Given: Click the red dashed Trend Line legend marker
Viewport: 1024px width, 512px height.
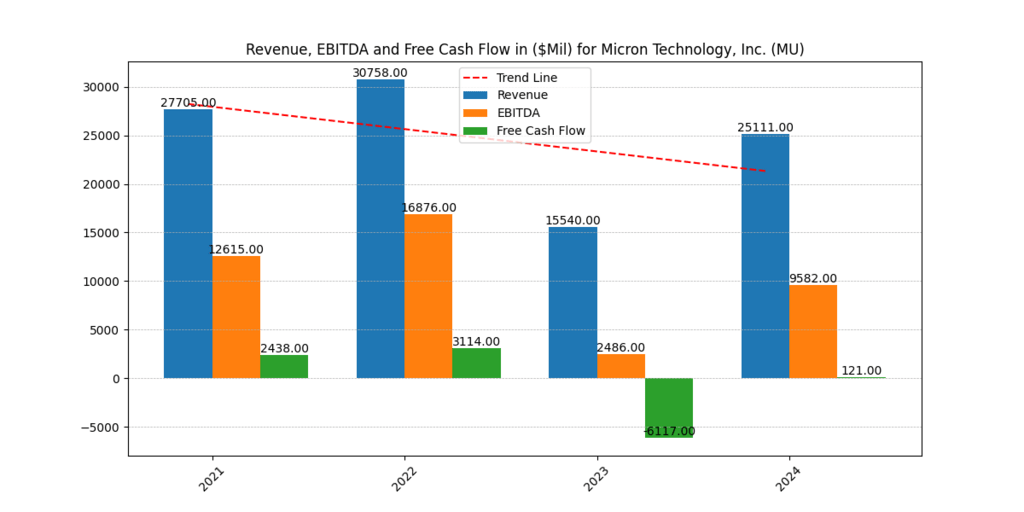Looking at the screenshot, I should click(x=477, y=78).
